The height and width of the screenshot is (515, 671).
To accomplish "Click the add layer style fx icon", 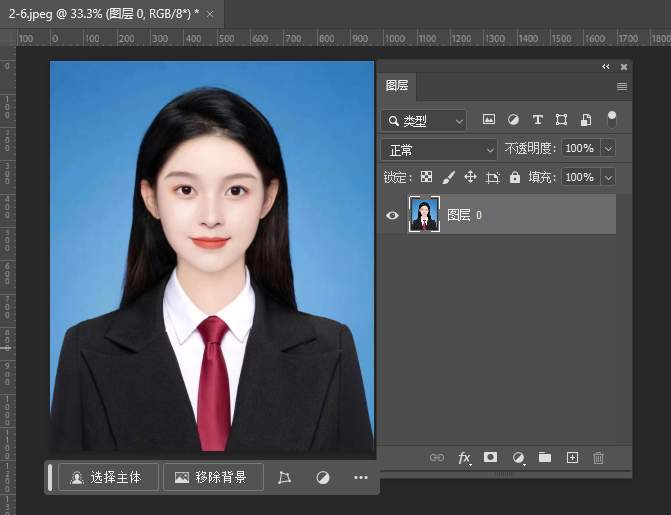I will coord(464,457).
